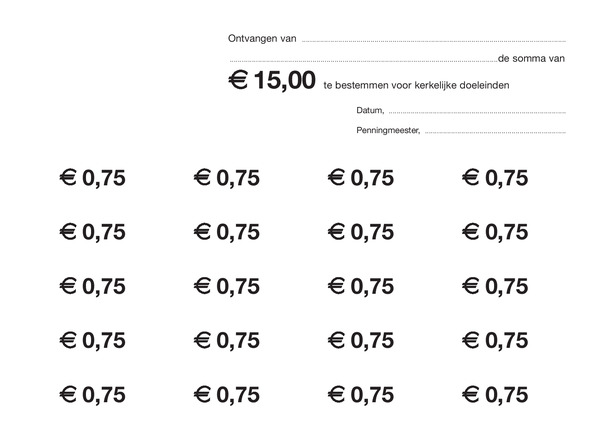Select € 0,75 coupon in last row, last column
This screenshot has width=600, height=424.
click(495, 395)
